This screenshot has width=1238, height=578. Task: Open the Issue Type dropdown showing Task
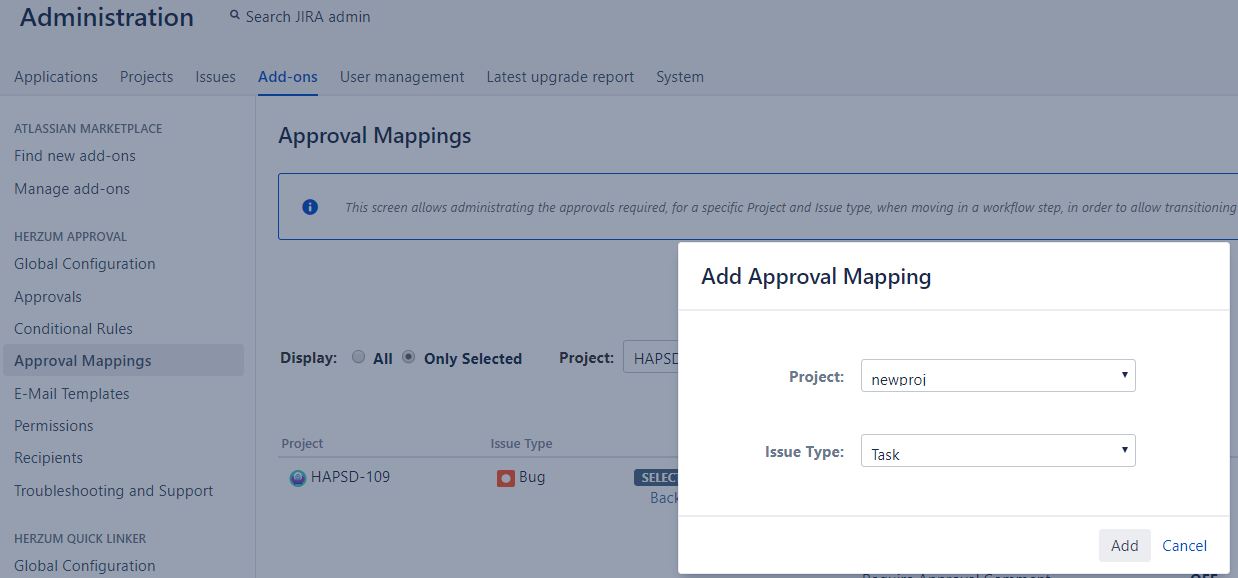pos(998,451)
